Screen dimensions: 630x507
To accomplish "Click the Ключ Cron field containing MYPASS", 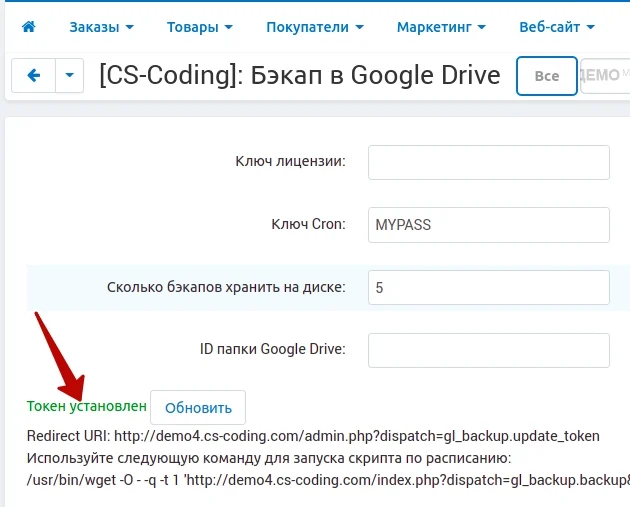I will [489, 225].
